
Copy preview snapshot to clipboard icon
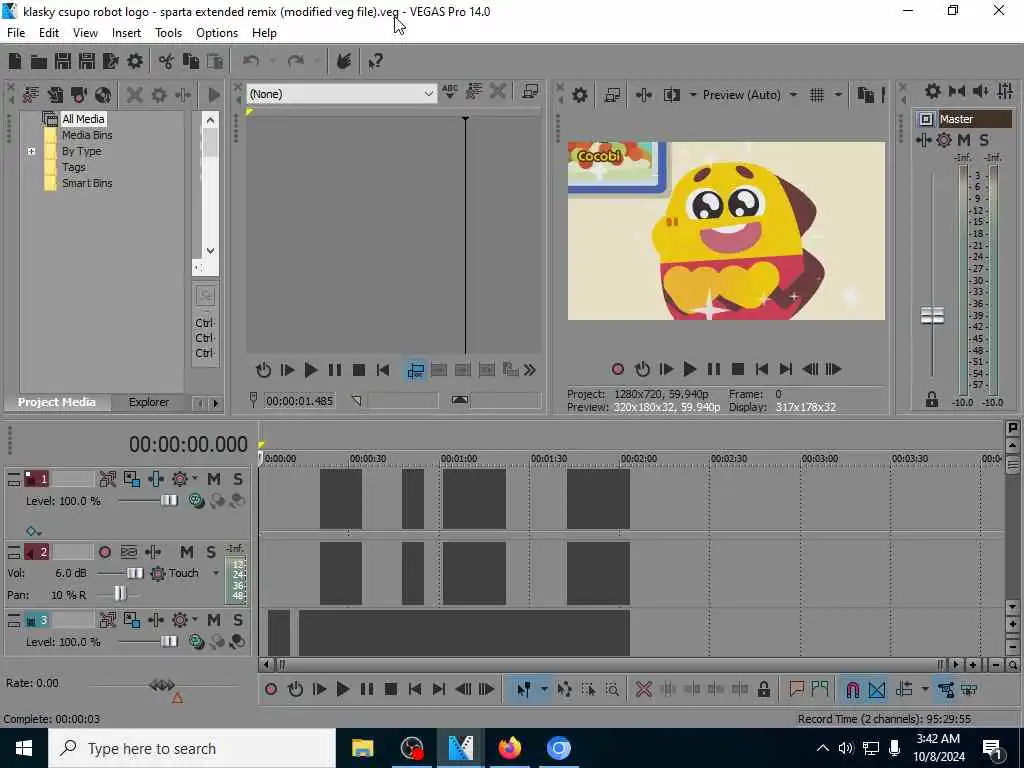tap(865, 95)
